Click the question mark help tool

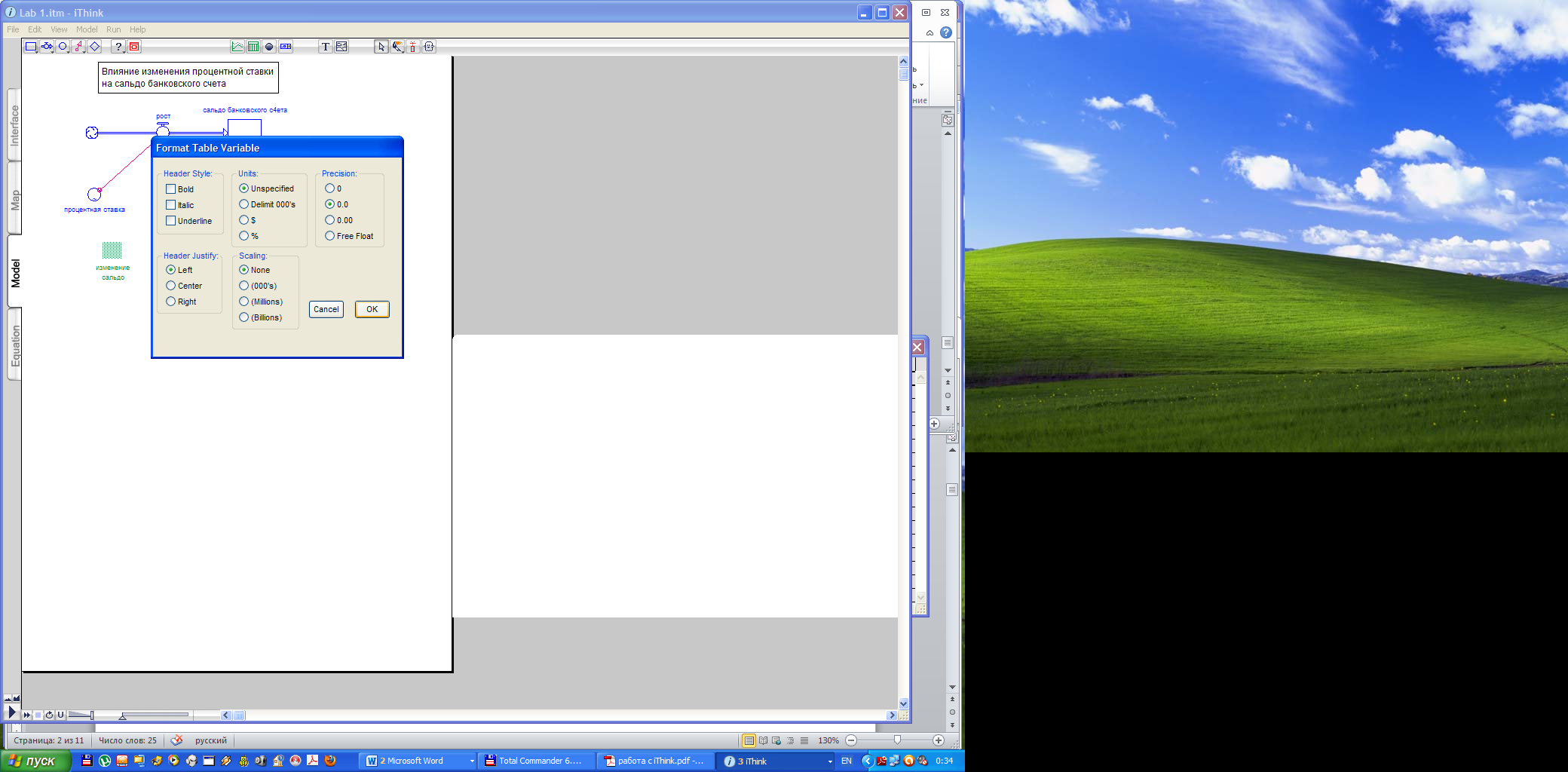[118, 47]
